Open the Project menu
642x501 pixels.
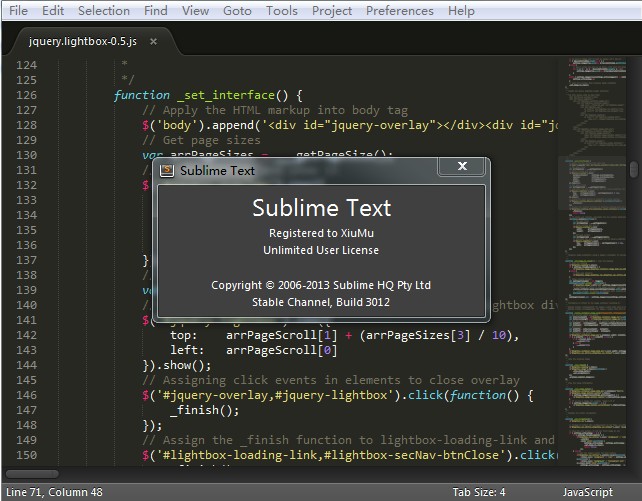tap(332, 11)
